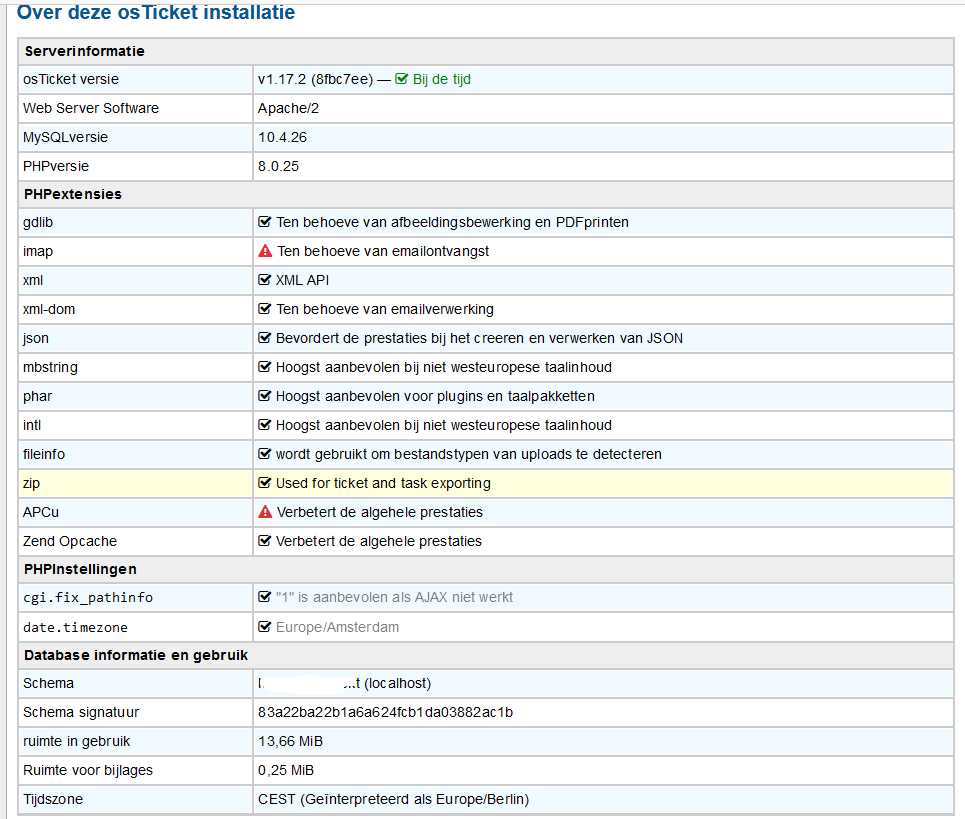965x819 pixels.
Task: Click 'Used for ticket and task exporting'
Action: (383, 483)
